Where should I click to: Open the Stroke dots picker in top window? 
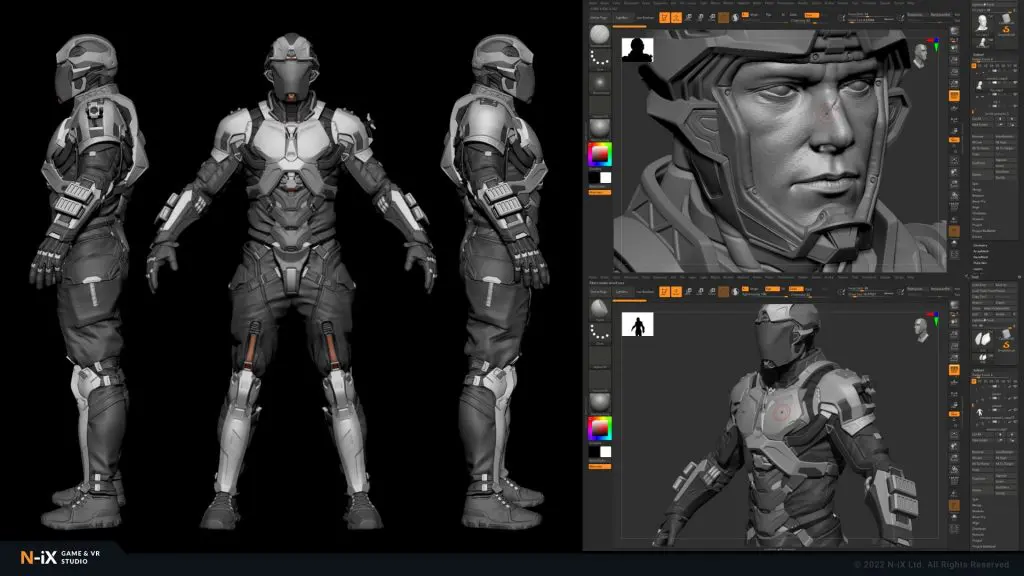pos(600,60)
